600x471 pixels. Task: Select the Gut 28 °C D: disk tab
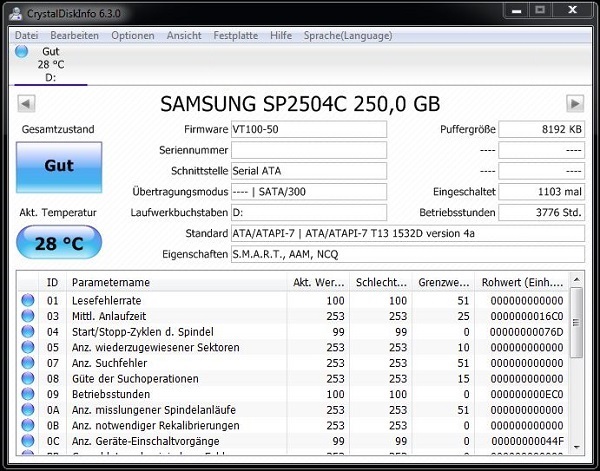pos(51,64)
